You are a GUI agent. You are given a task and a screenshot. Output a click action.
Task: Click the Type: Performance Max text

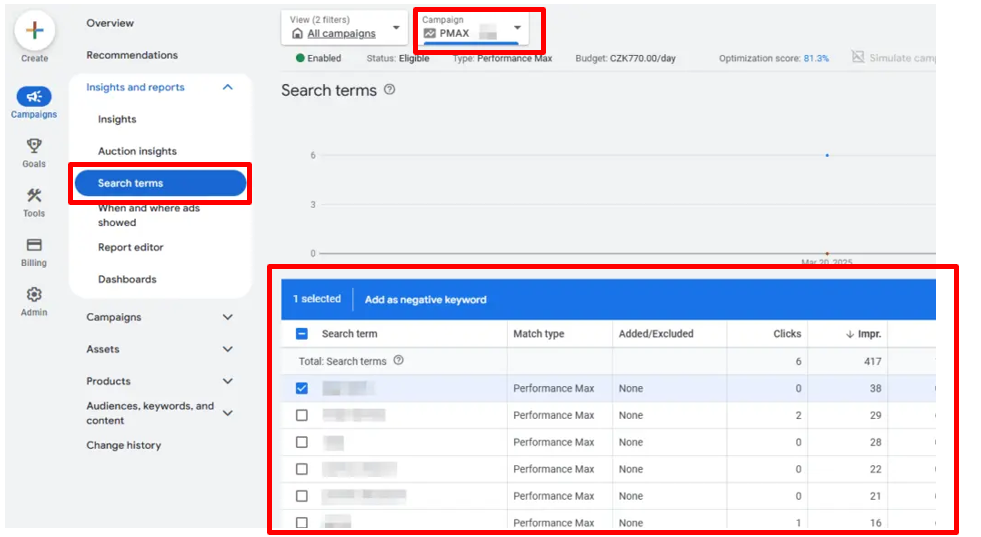[x=502, y=58]
